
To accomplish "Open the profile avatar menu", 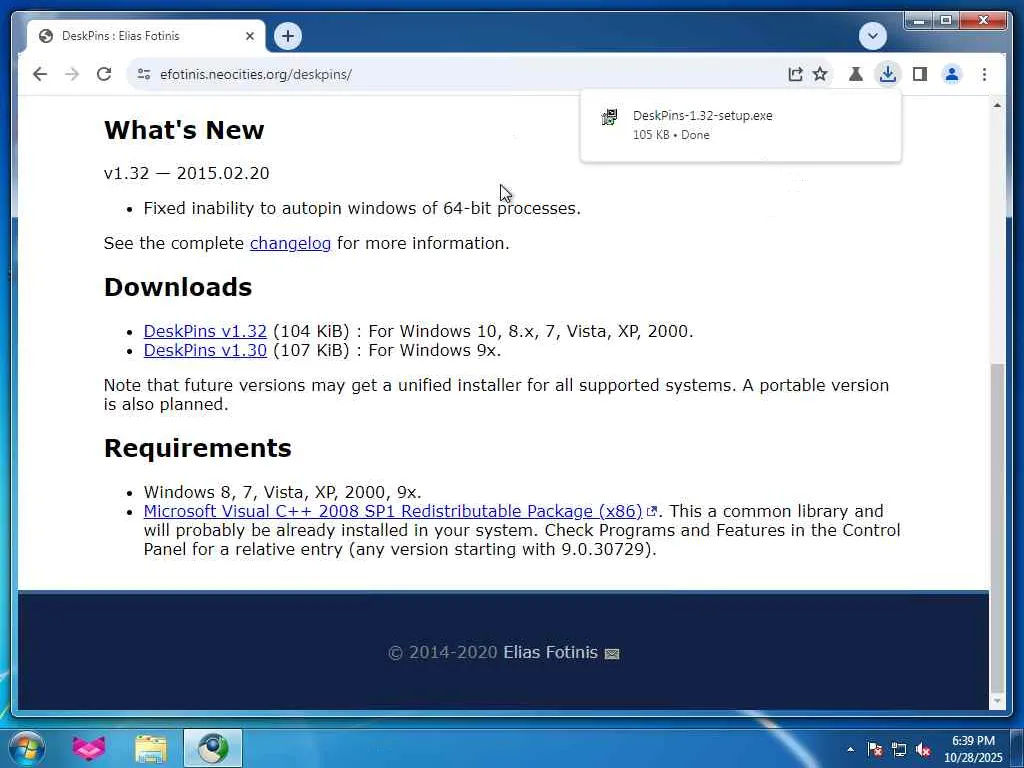I will tap(952, 74).
